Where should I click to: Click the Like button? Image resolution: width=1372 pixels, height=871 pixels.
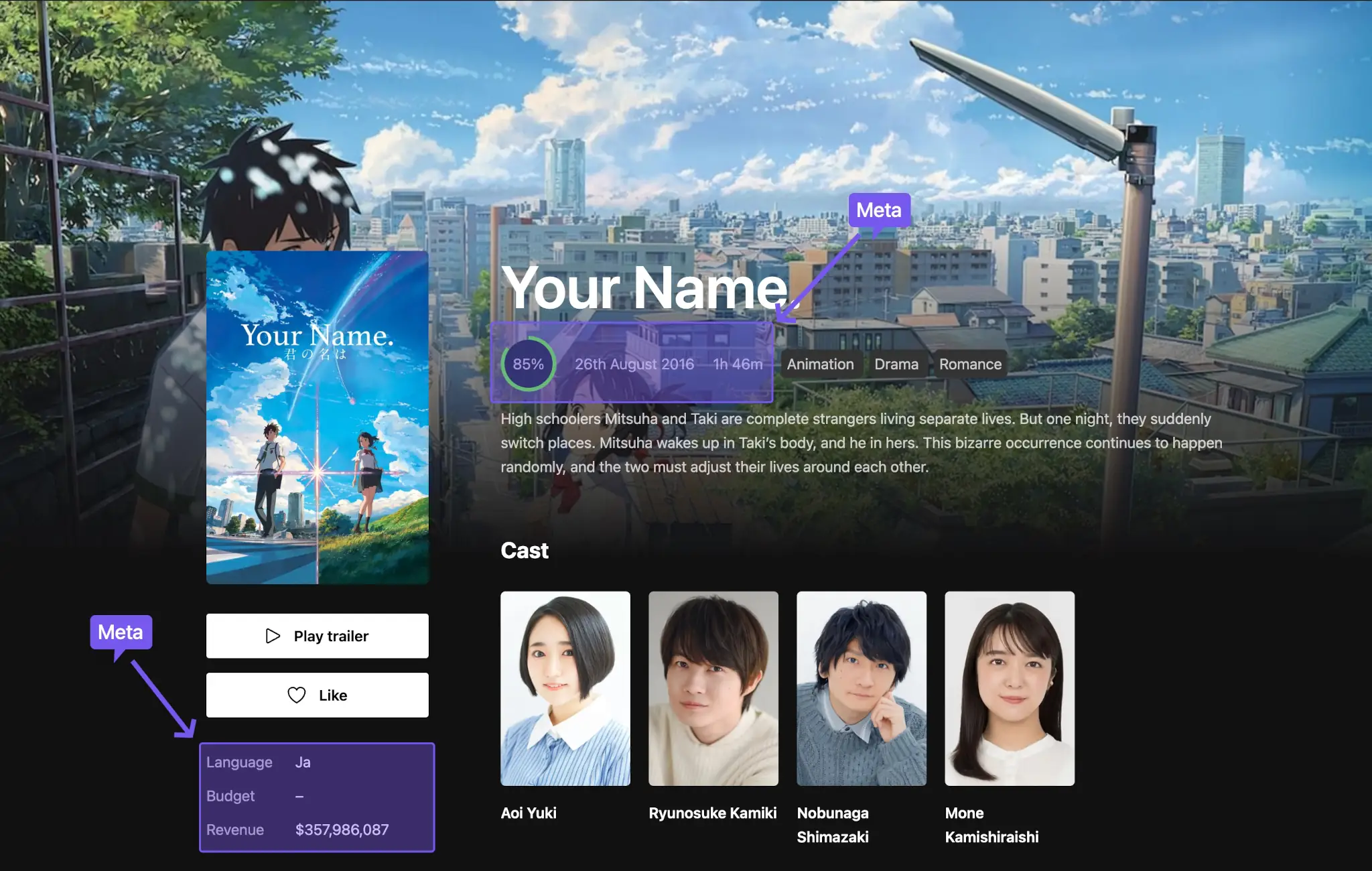tap(317, 695)
